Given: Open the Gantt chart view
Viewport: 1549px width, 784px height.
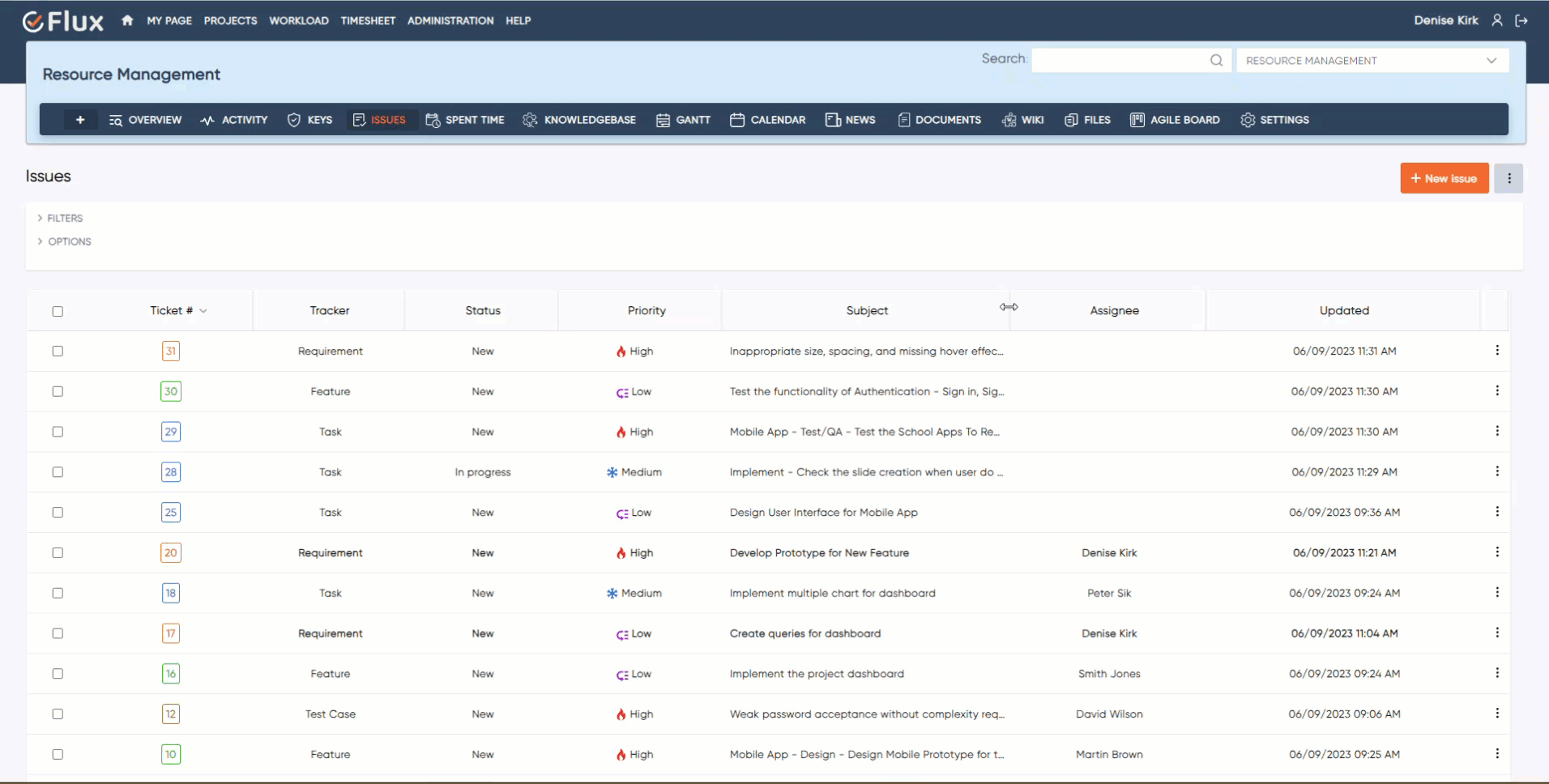Looking at the screenshot, I should [x=683, y=119].
